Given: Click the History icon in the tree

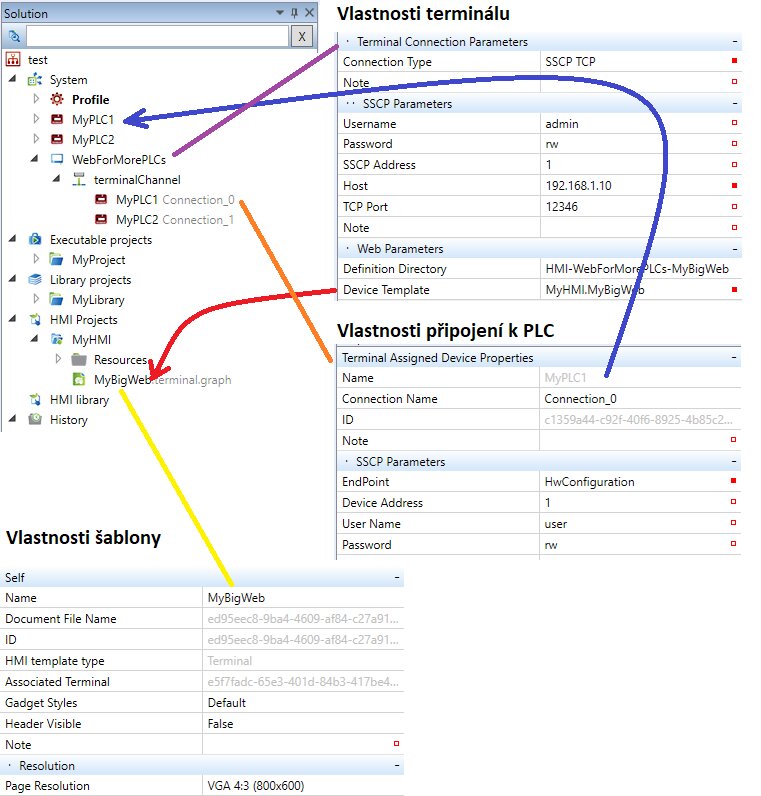Looking at the screenshot, I should (x=35, y=420).
